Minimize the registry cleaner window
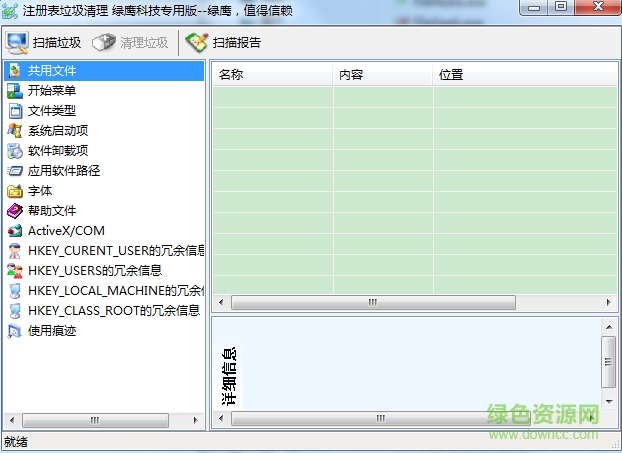Image resolution: width=622 pixels, height=453 pixels. tap(534, 7)
